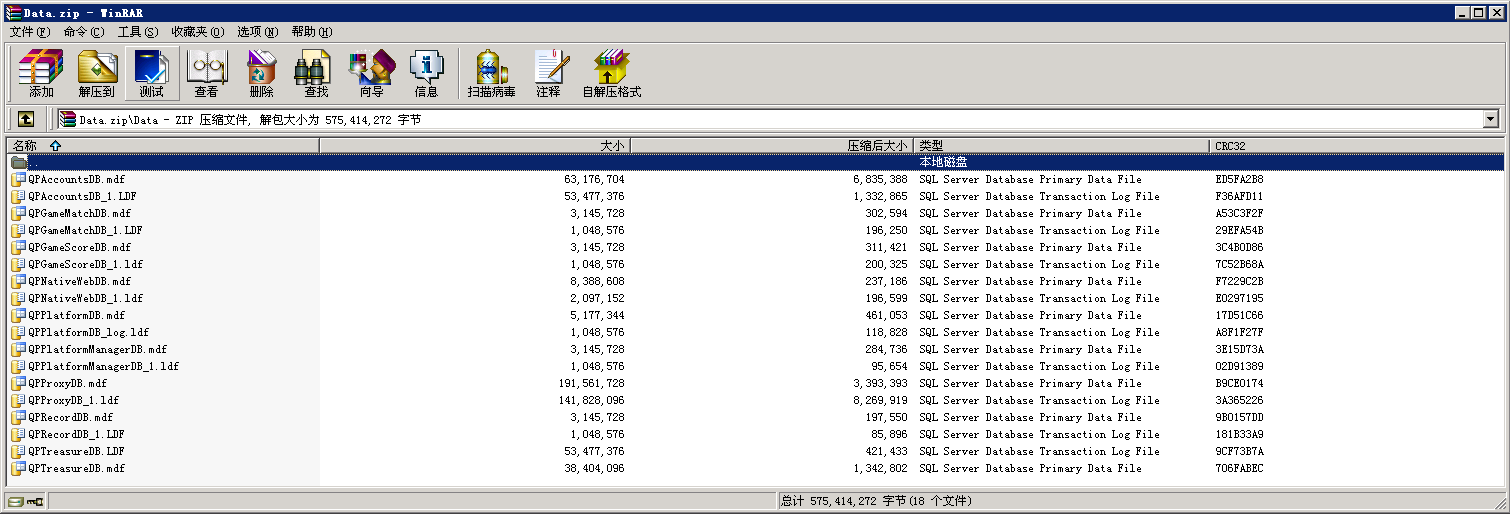Open the 工具(S) menu

(x=137, y=32)
